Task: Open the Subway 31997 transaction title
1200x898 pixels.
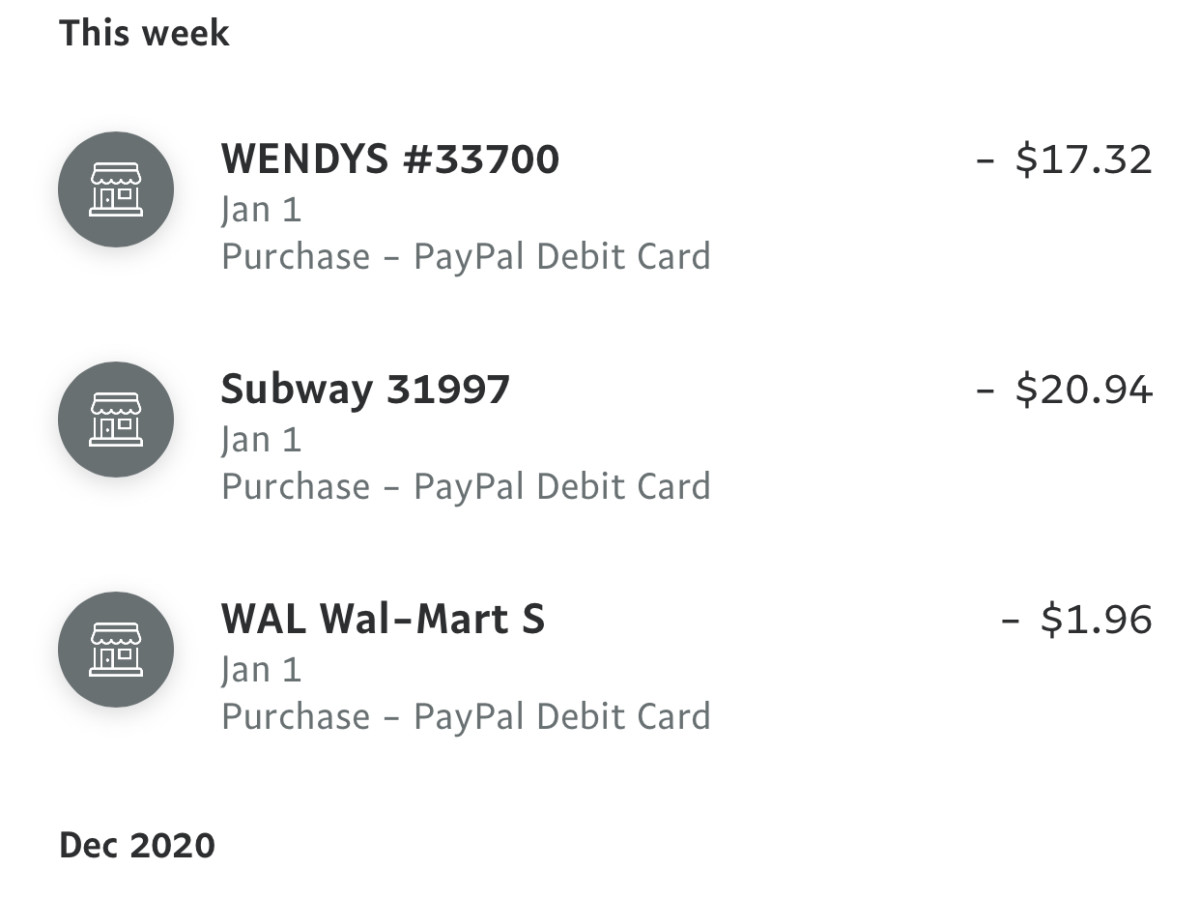Action: (x=365, y=389)
